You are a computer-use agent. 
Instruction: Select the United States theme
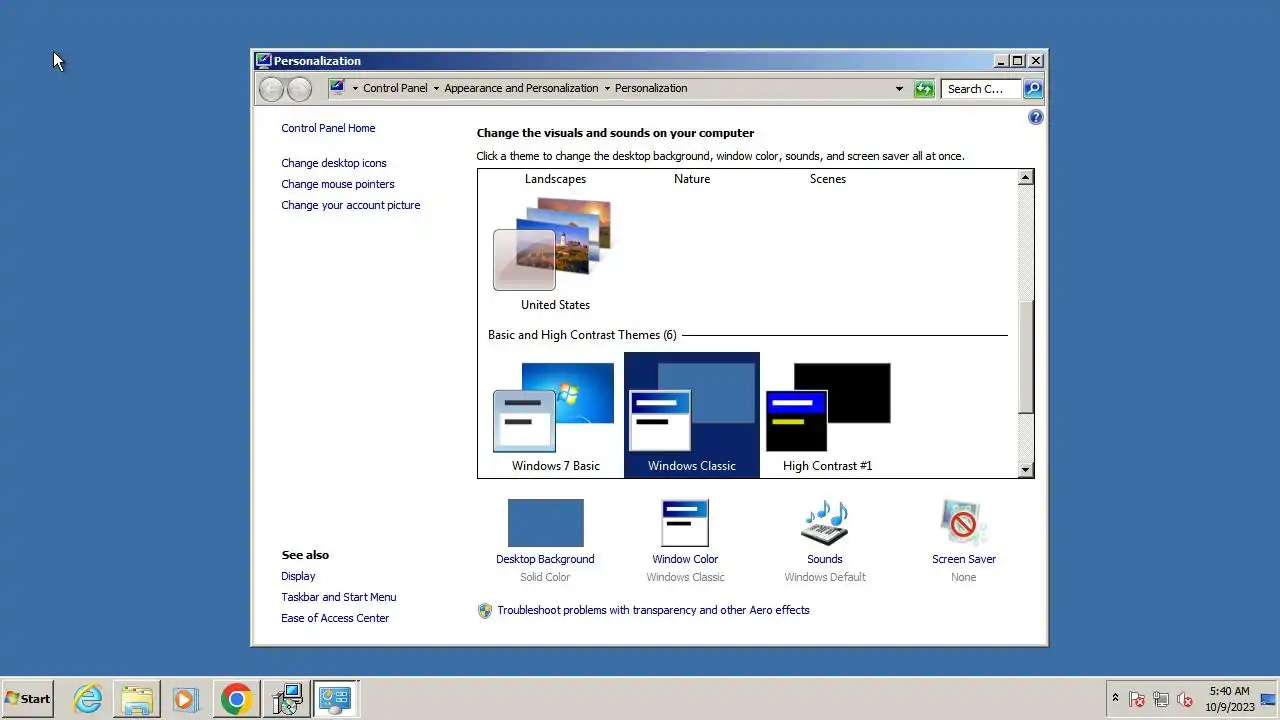coord(555,256)
